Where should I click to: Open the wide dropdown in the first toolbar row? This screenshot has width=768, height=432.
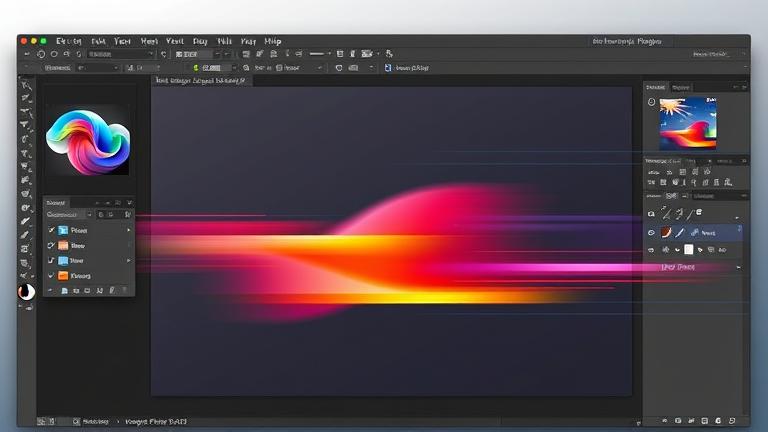[x=120, y=54]
